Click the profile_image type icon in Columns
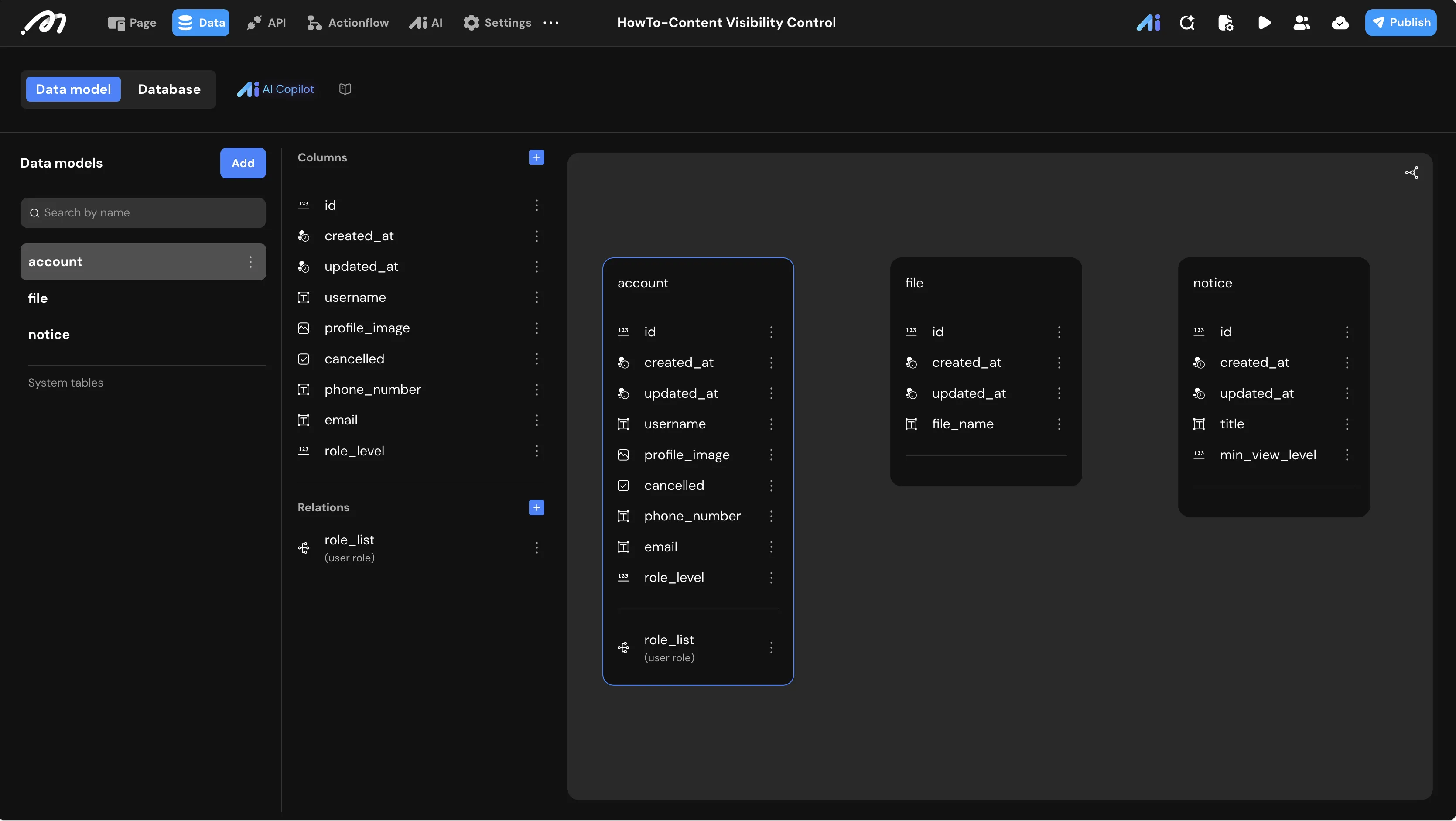 tap(304, 328)
